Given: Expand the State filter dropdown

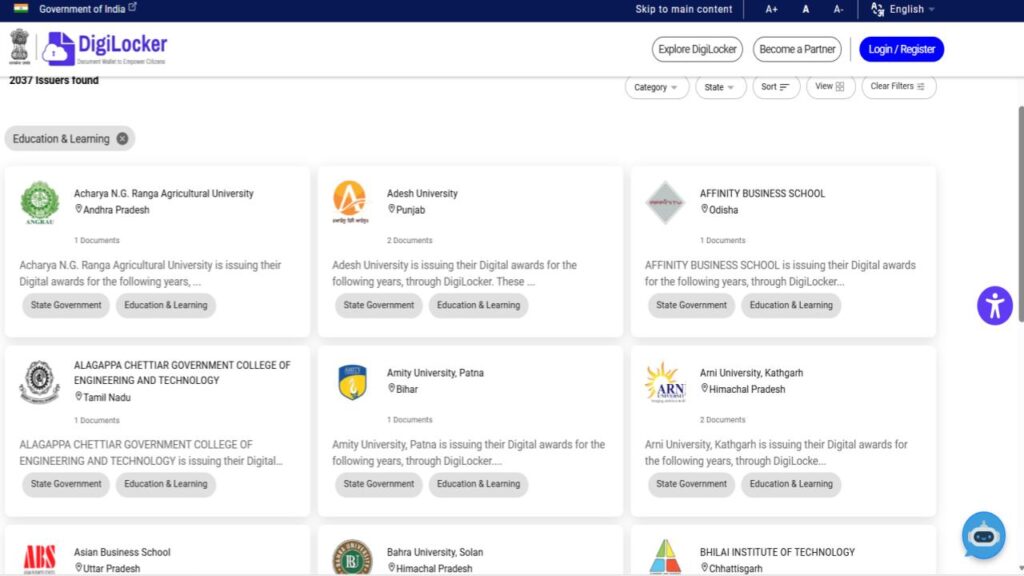Looking at the screenshot, I should coord(720,87).
